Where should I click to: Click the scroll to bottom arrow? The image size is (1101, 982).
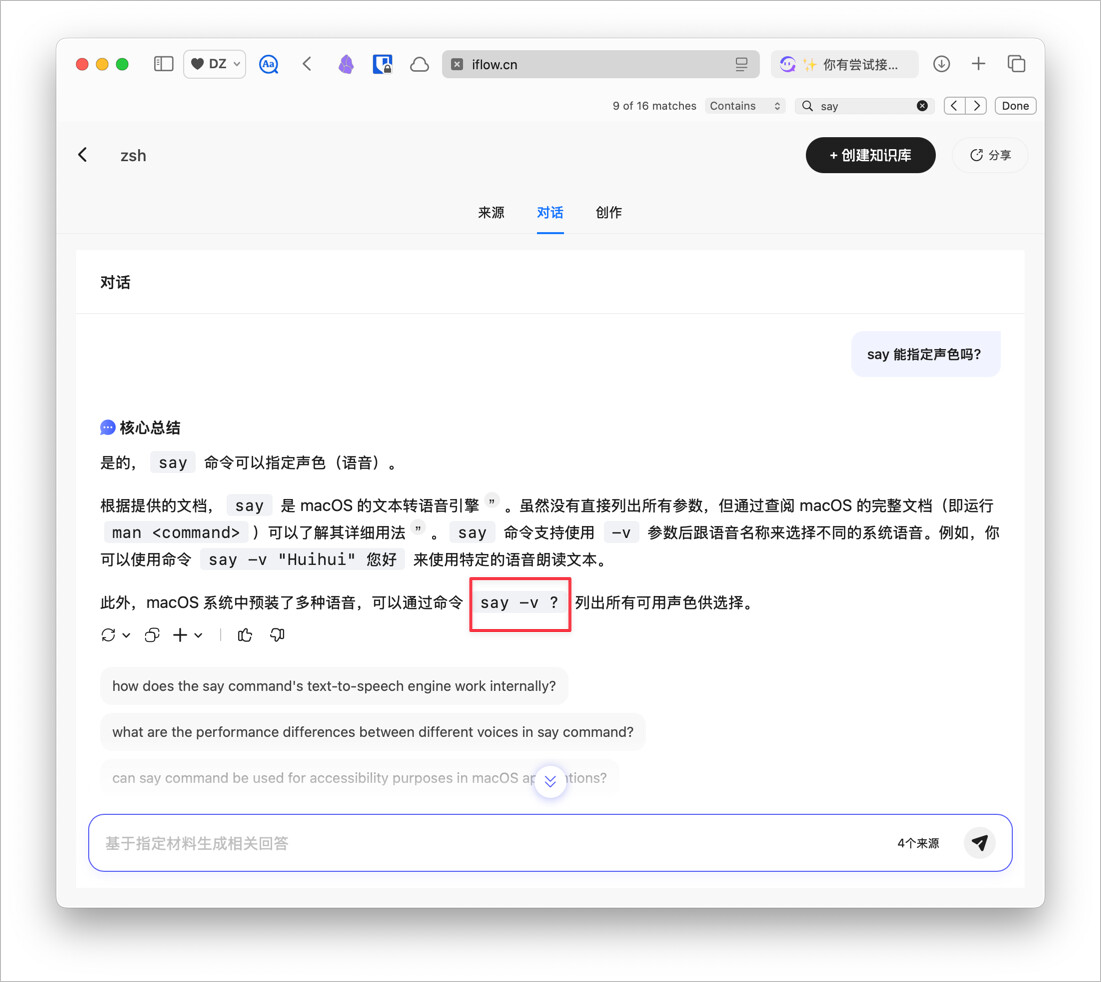(550, 781)
